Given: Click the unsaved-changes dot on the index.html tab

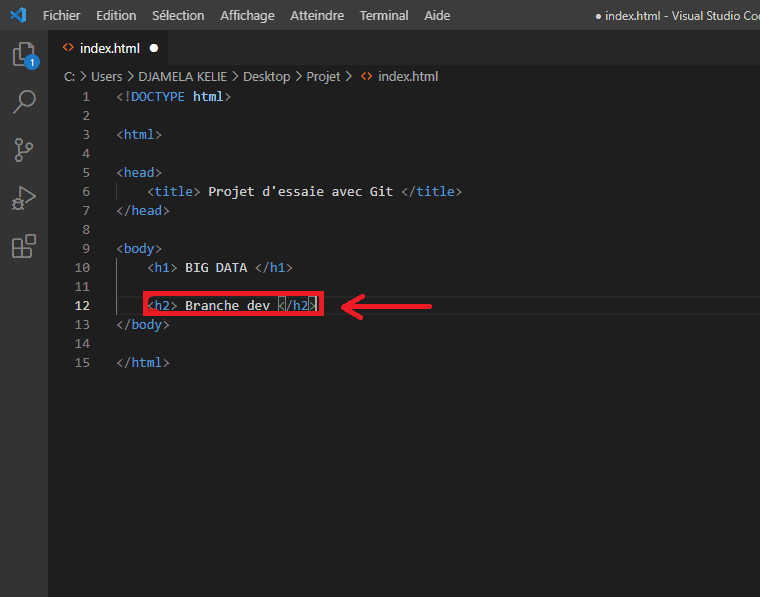Looking at the screenshot, I should [x=154, y=48].
